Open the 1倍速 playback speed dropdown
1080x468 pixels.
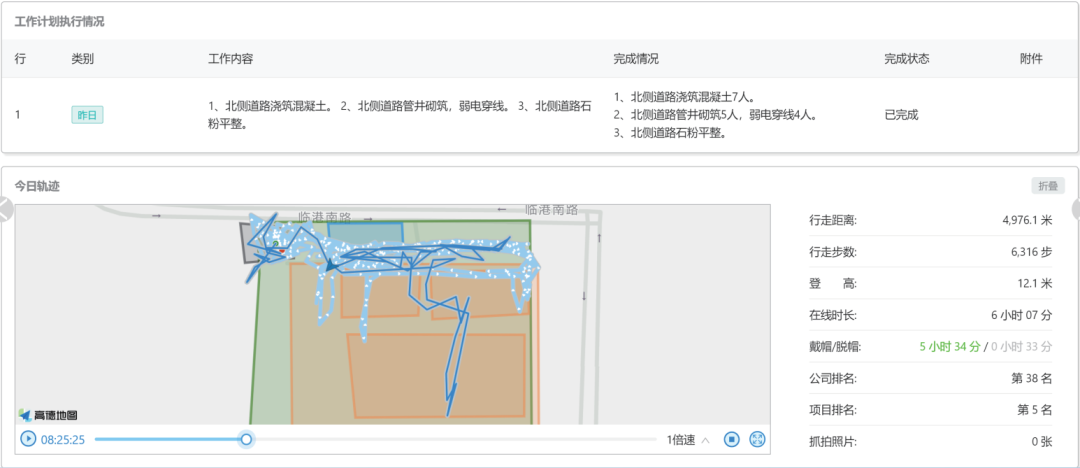pos(688,440)
